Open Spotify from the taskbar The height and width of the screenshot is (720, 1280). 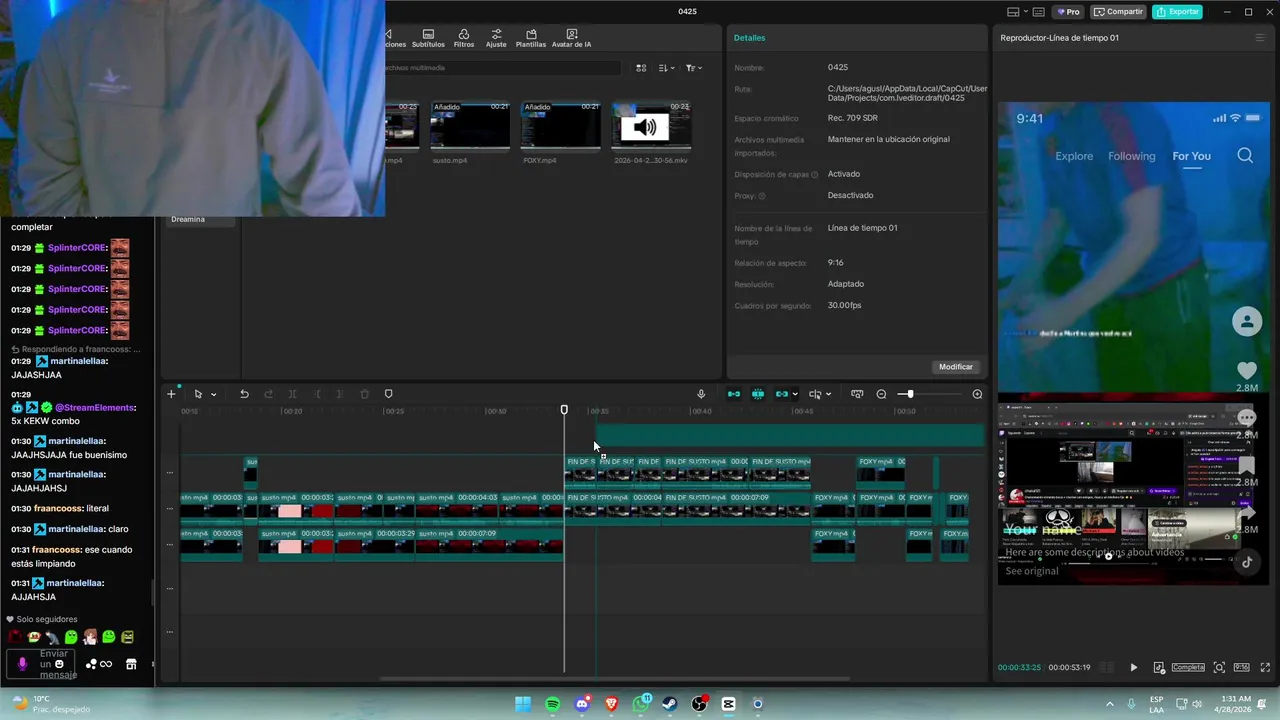click(553, 704)
